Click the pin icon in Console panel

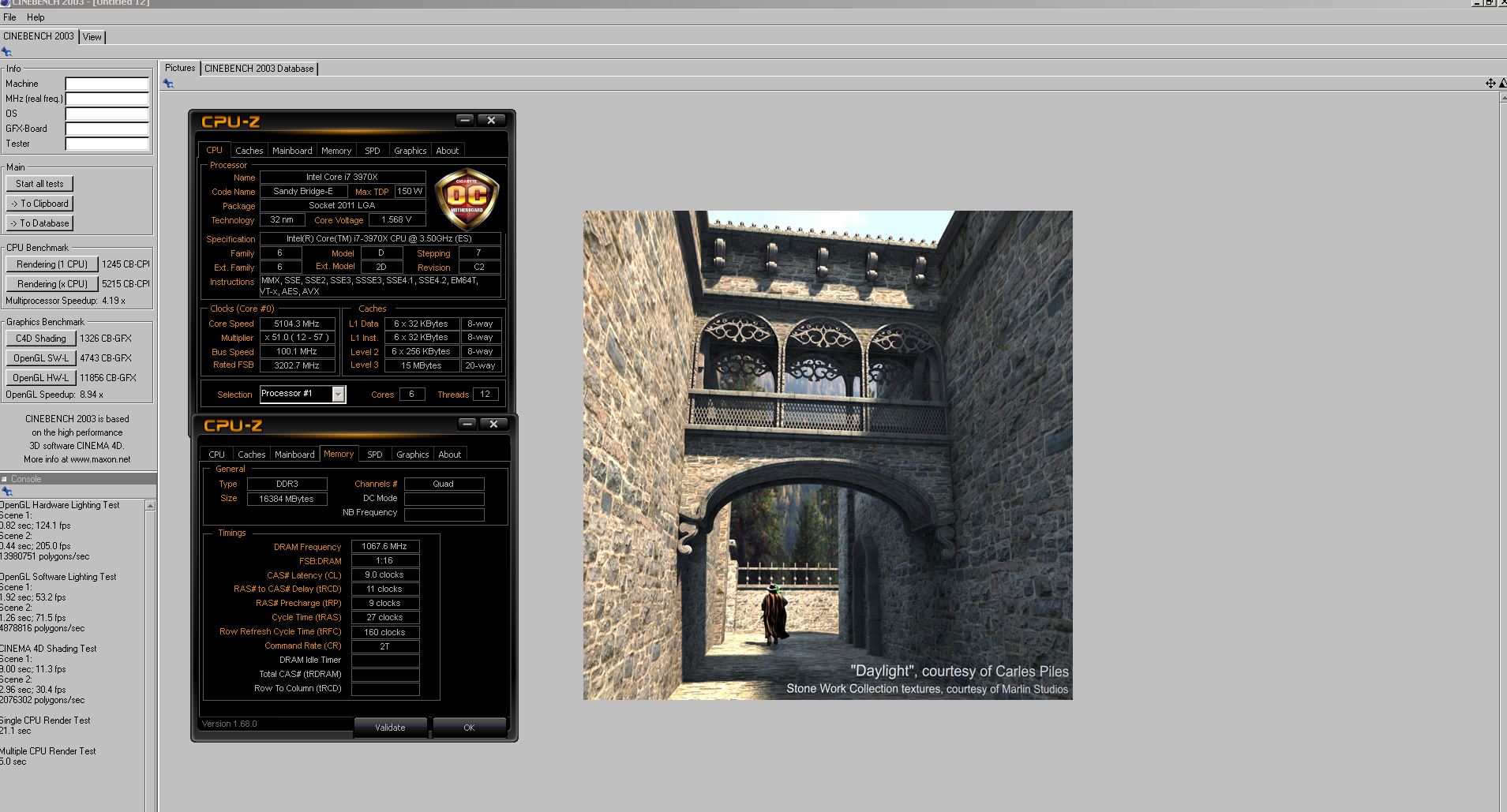(6, 492)
